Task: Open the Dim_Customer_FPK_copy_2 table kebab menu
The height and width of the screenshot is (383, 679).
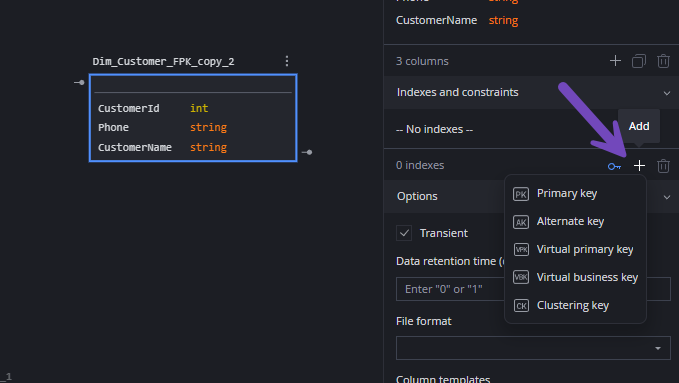Action: click(287, 61)
